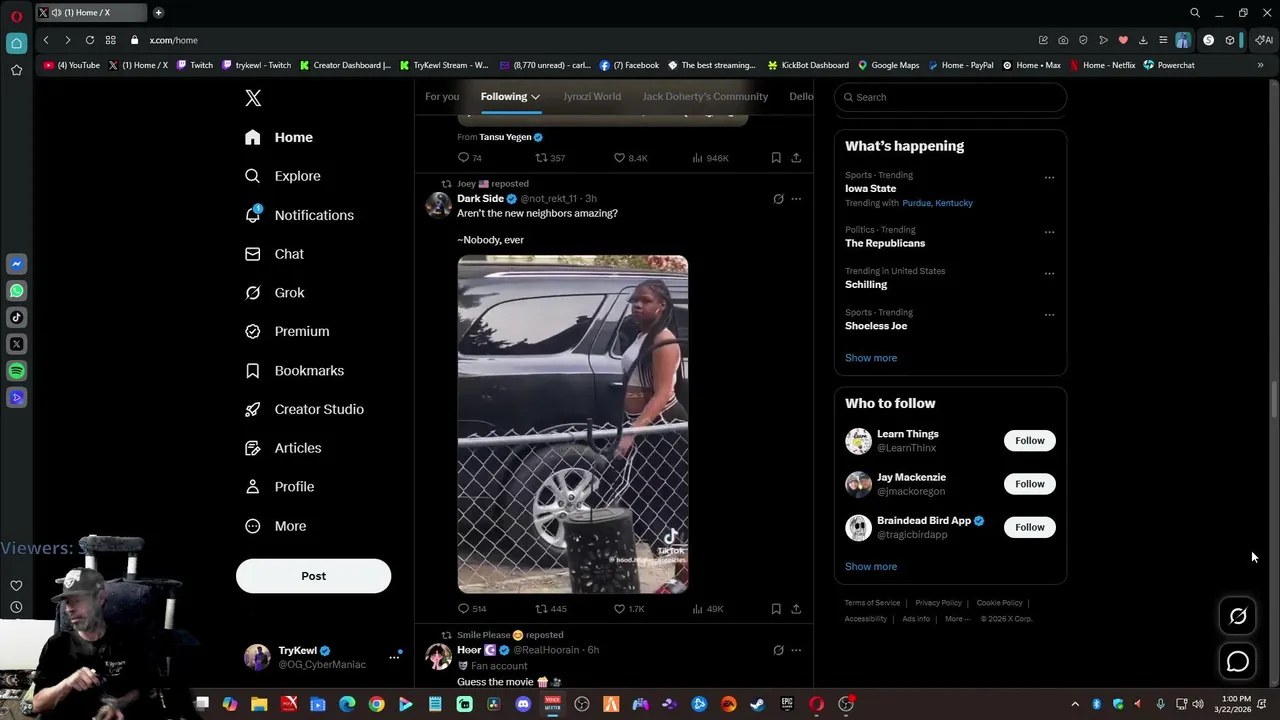1280x720 pixels.
Task: Open the Dark Side post options menu
Action: [x=796, y=199]
